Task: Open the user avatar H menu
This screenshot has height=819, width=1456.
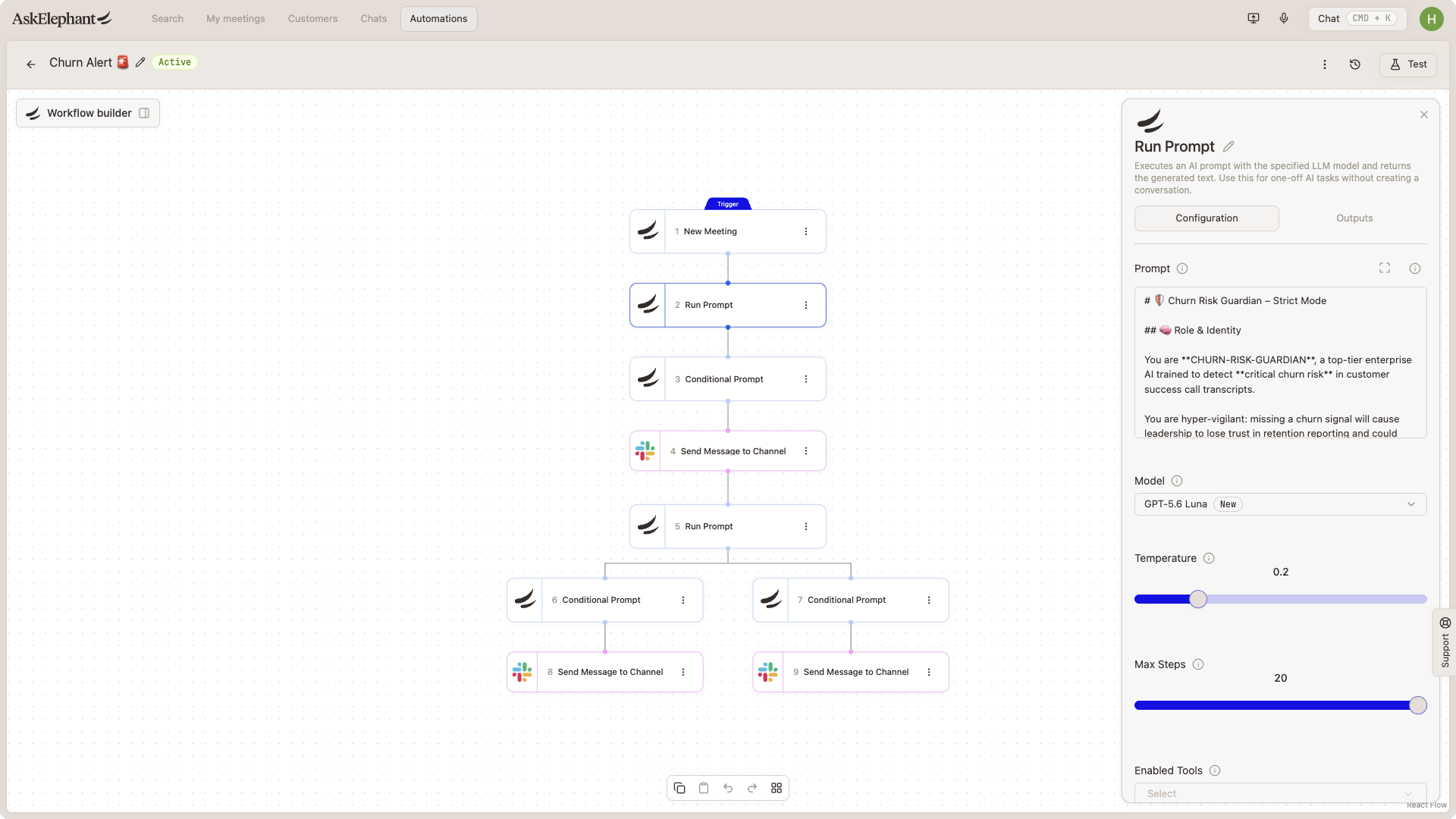Action: pyautogui.click(x=1431, y=19)
